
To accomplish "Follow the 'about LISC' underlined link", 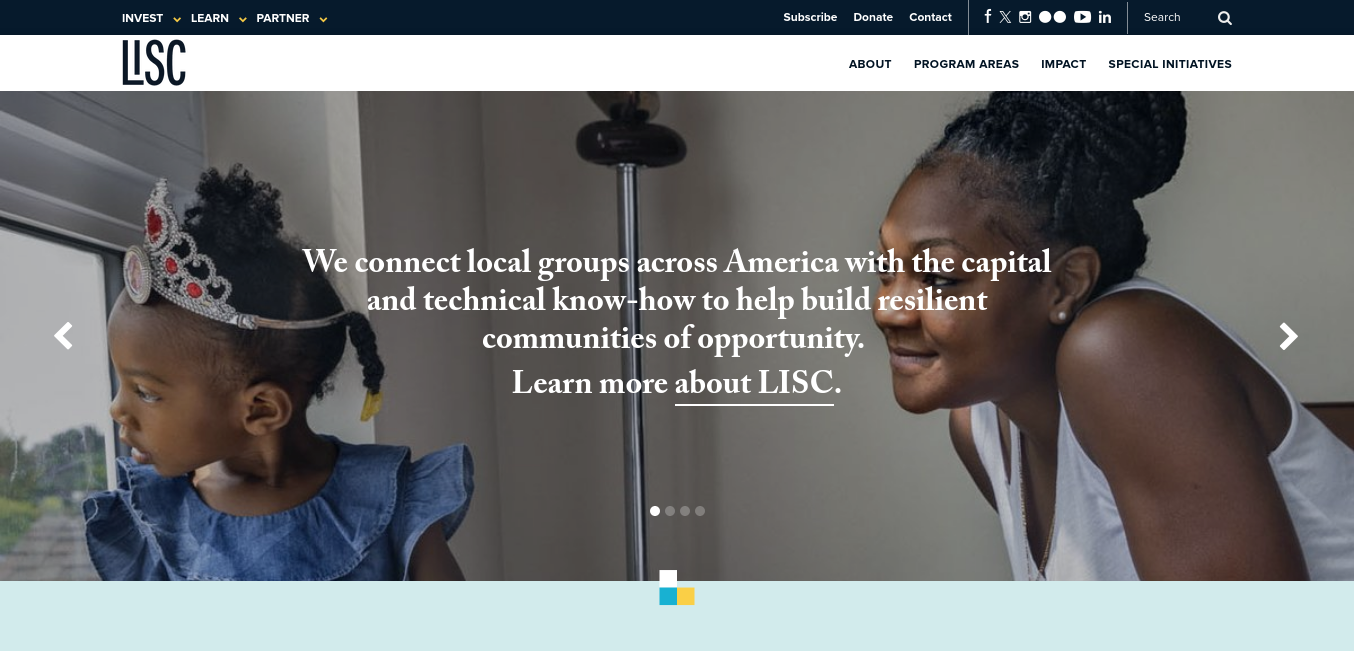I will [x=754, y=384].
